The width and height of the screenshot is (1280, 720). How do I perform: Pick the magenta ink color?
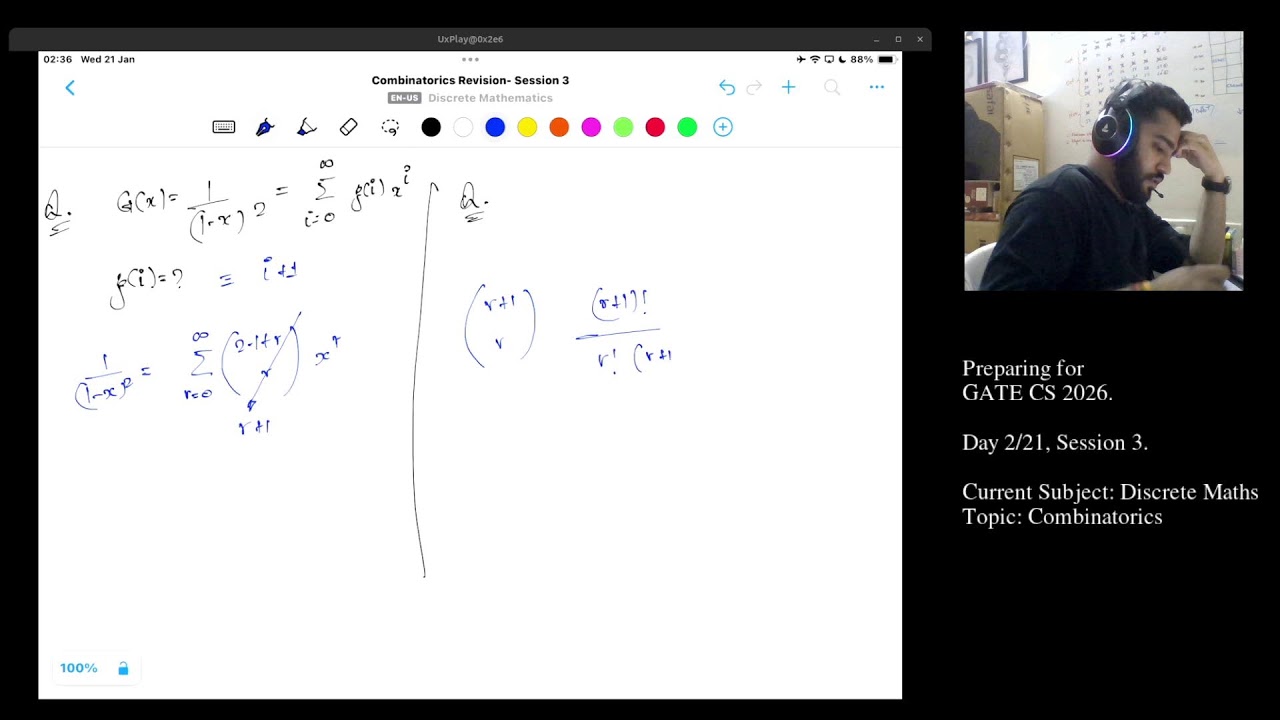[x=591, y=127]
